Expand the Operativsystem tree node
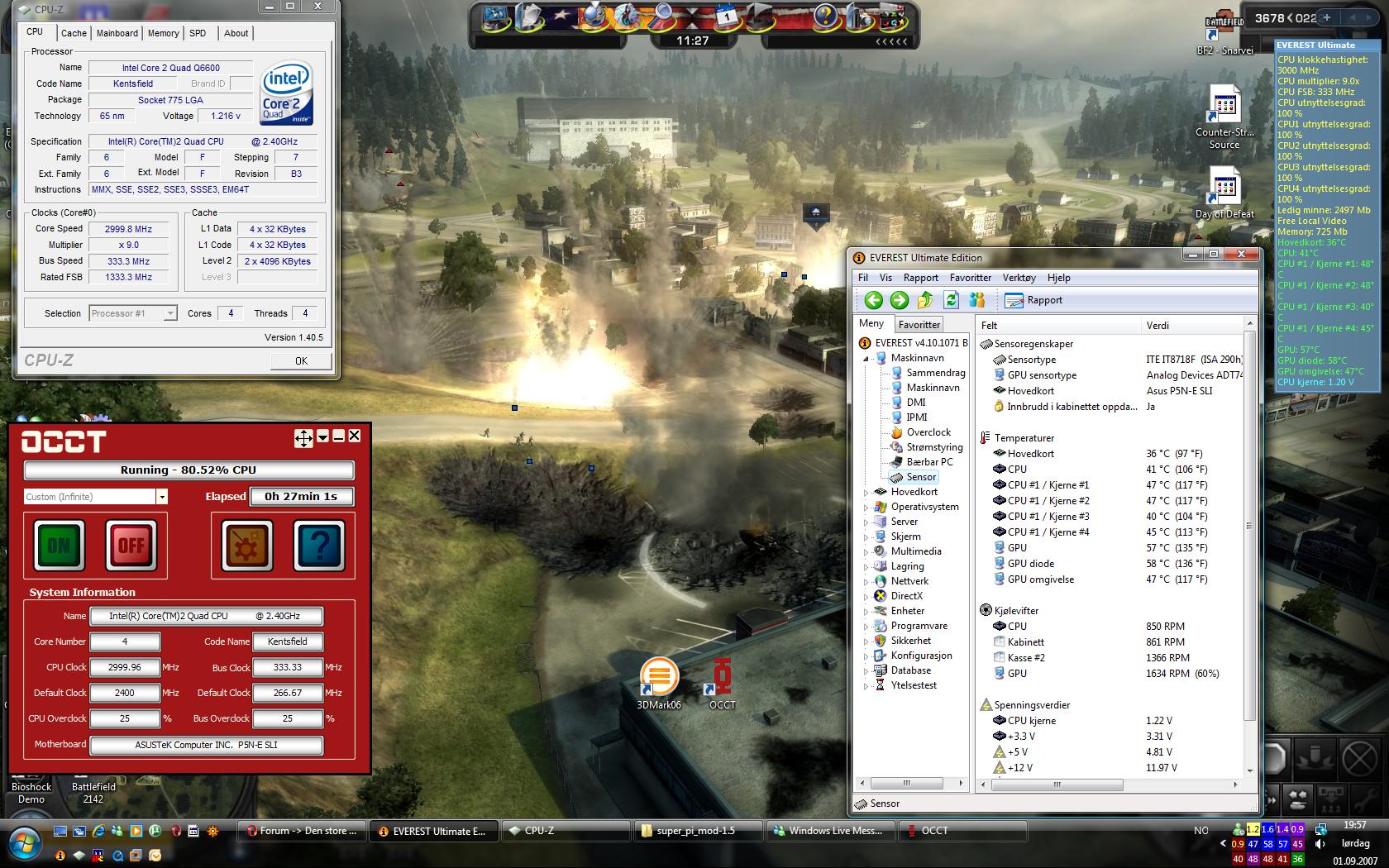 [x=866, y=507]
